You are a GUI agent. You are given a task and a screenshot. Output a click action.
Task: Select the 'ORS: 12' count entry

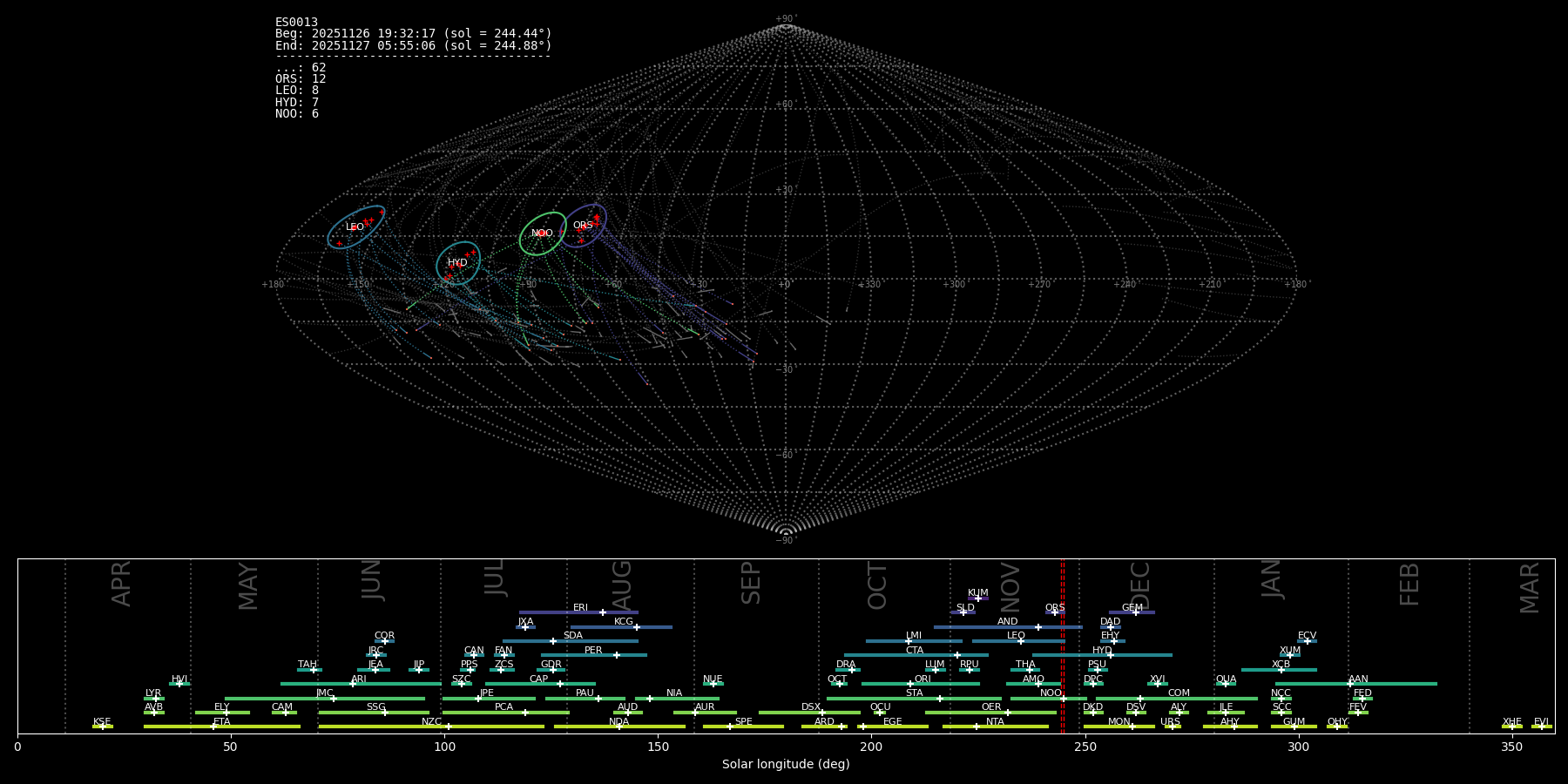pos(301,79)
